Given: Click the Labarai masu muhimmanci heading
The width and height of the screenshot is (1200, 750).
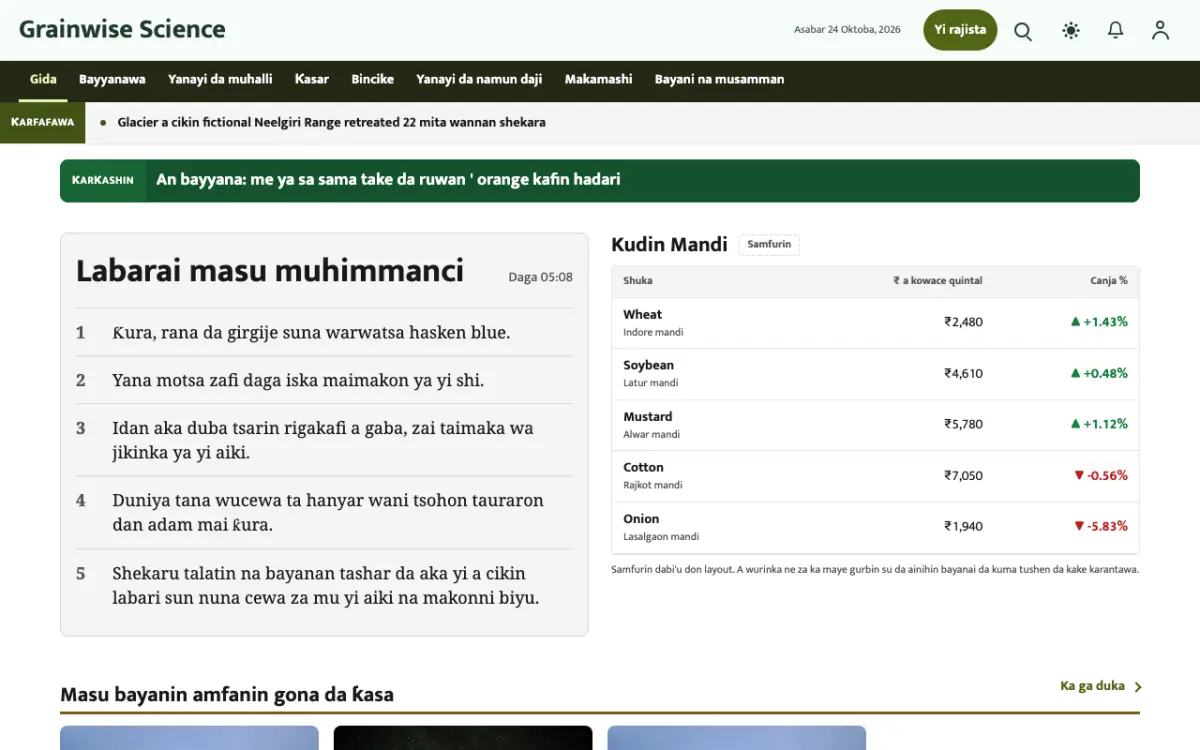Looking at the screenshot, I should [x=270, y=271].
